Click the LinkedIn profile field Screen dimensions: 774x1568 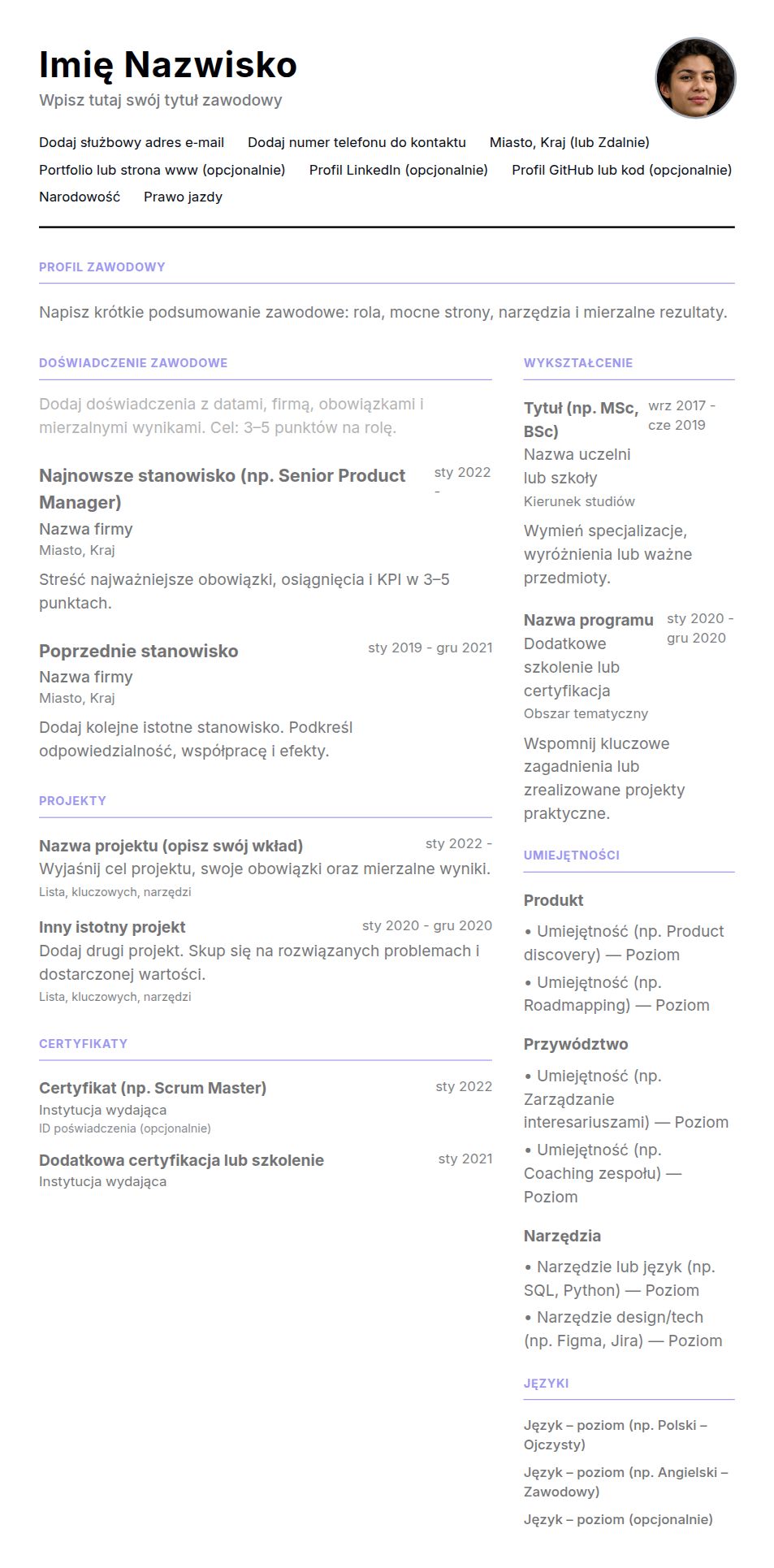point(399,170)
